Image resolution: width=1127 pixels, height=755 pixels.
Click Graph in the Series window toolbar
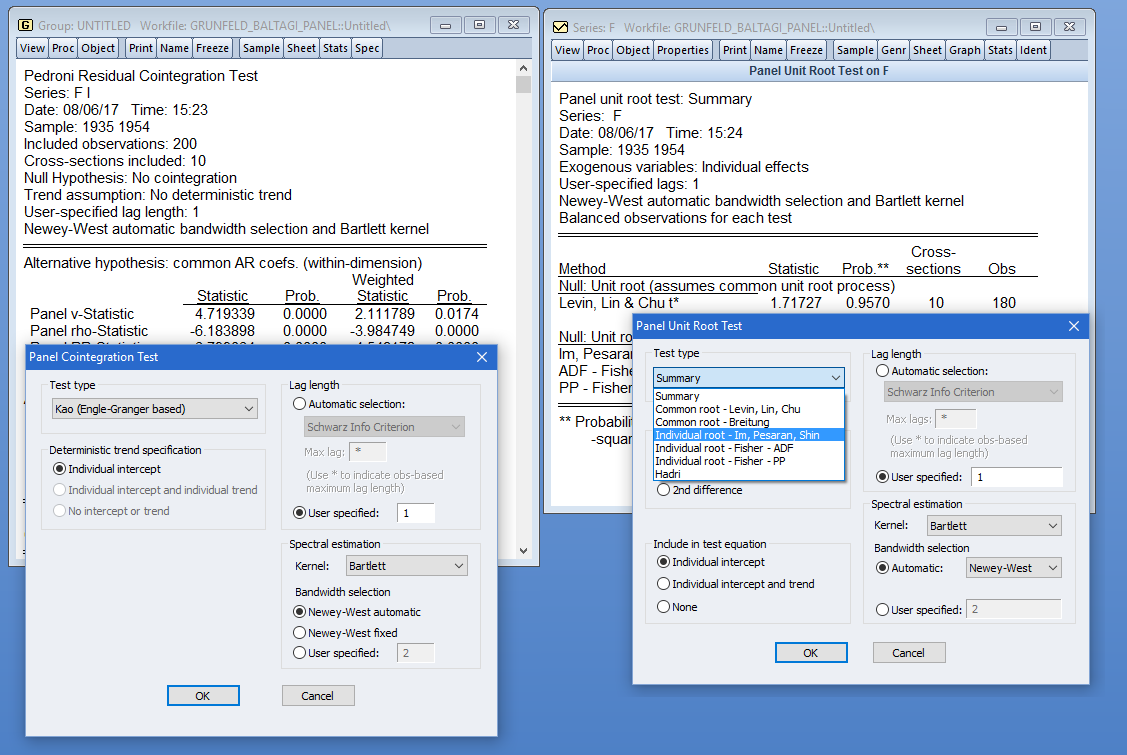[965, 50]
